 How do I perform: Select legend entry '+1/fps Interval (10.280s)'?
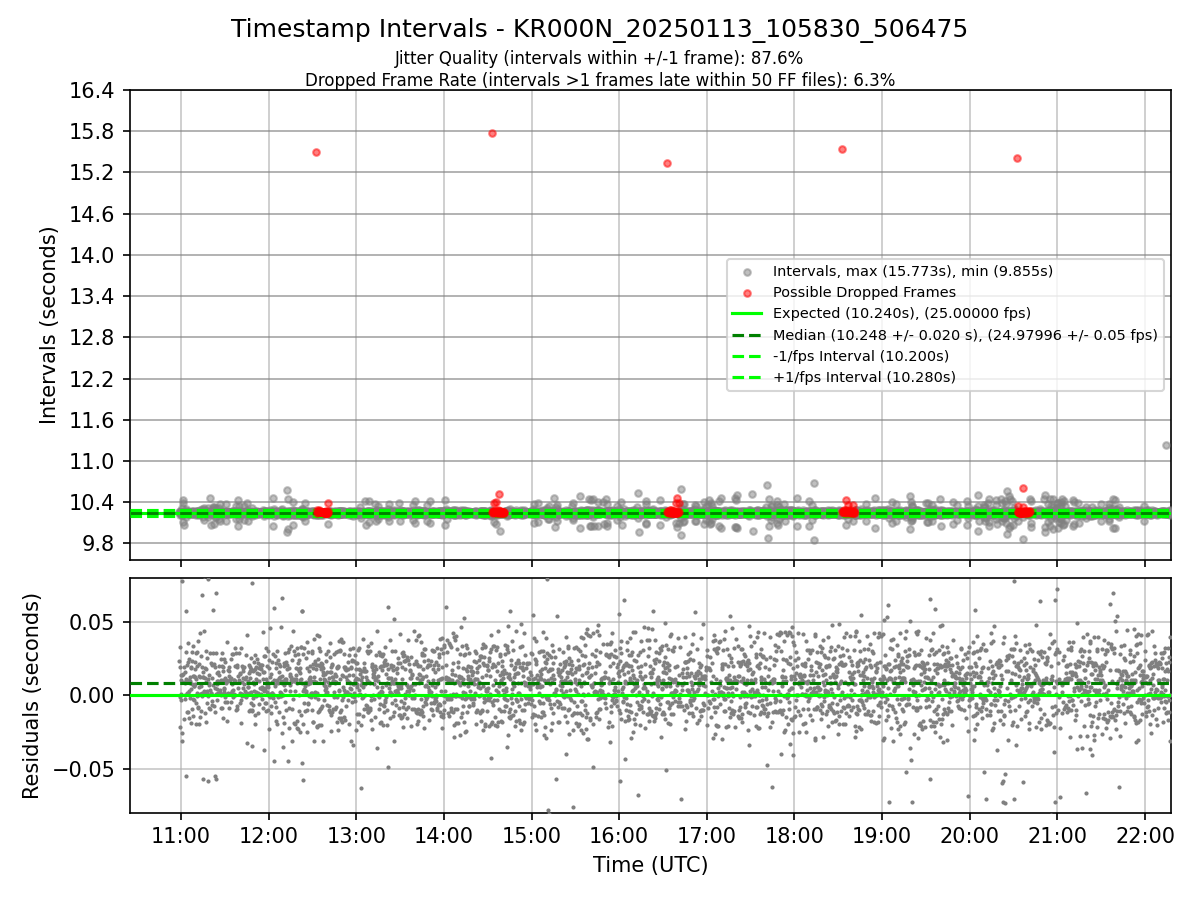point(864,377)
